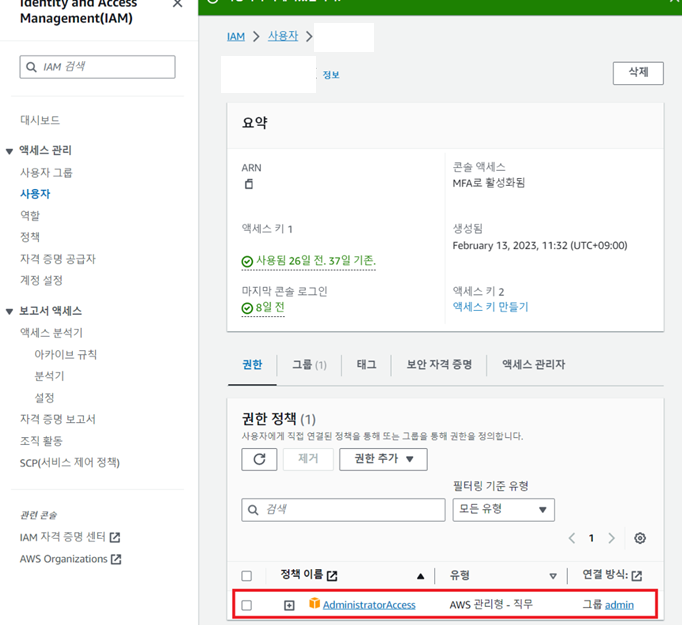Viewport: 682px width, 625px height.
Task: Switch to the 액세스 관리자 tab
Action: point(534,364)
